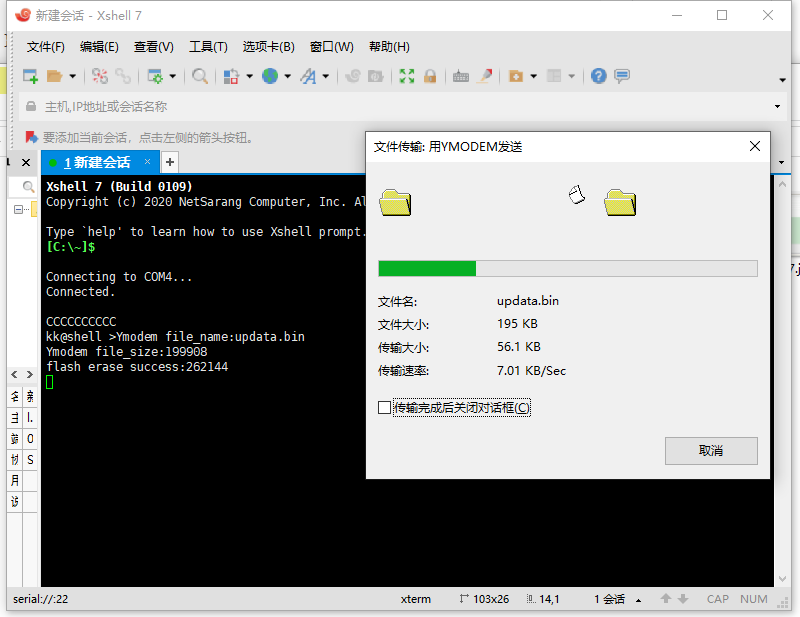
Task: Click the Reconnect link icon
Action: 123,76
